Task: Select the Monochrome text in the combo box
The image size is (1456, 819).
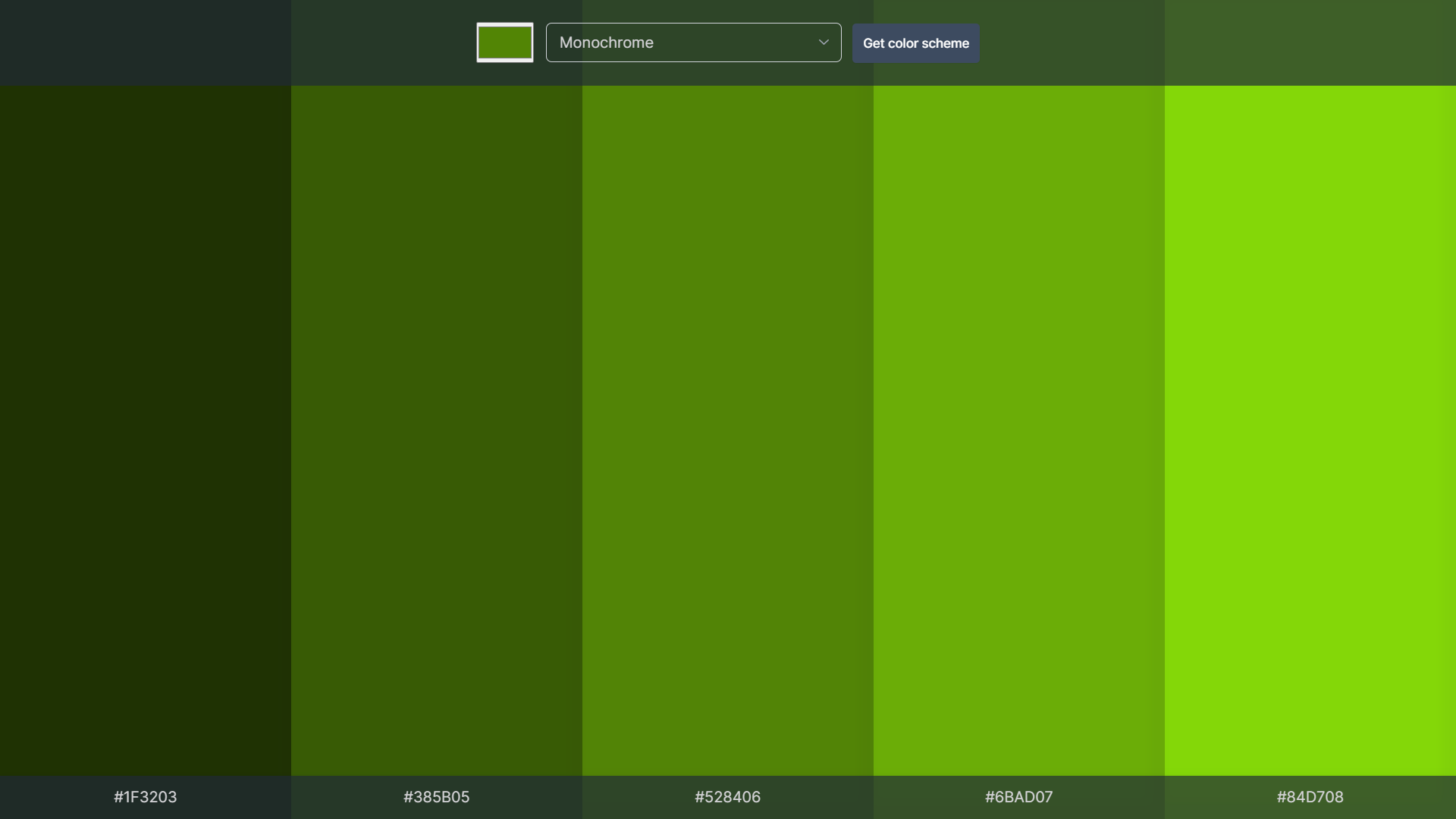Action: click(x=607, y=42)
